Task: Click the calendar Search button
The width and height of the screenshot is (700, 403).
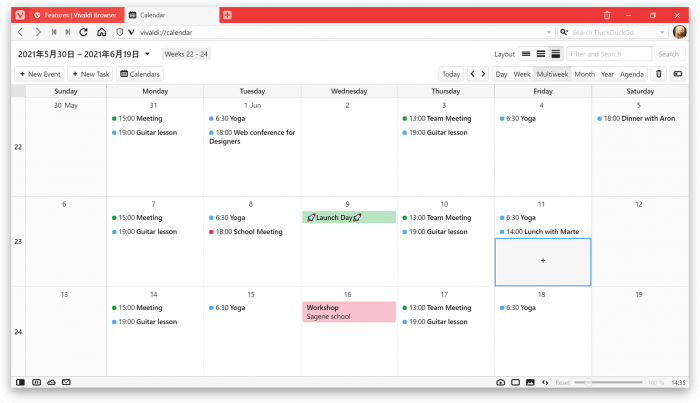Action: tap(668, 54)
